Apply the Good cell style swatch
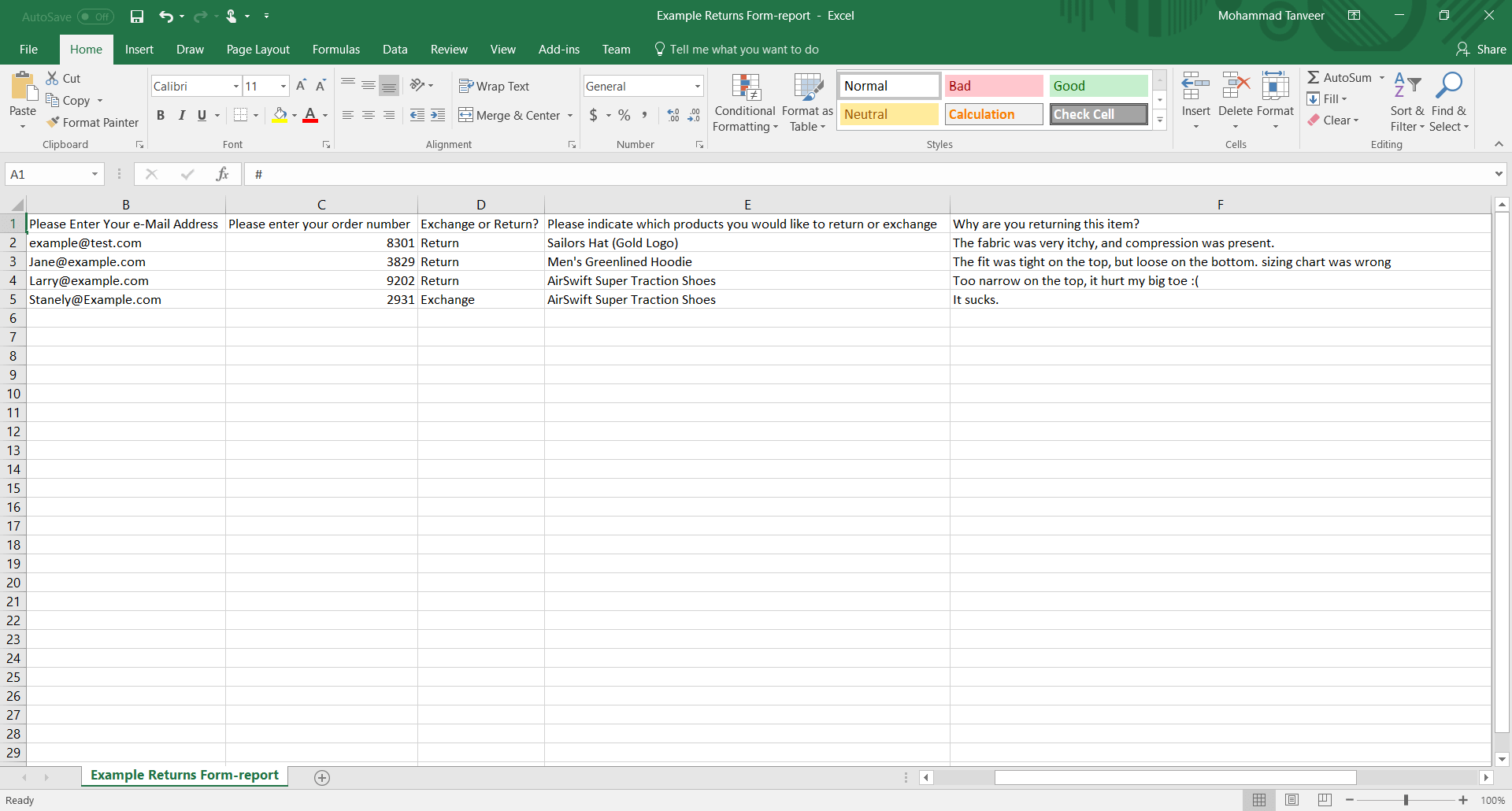 1099,86
